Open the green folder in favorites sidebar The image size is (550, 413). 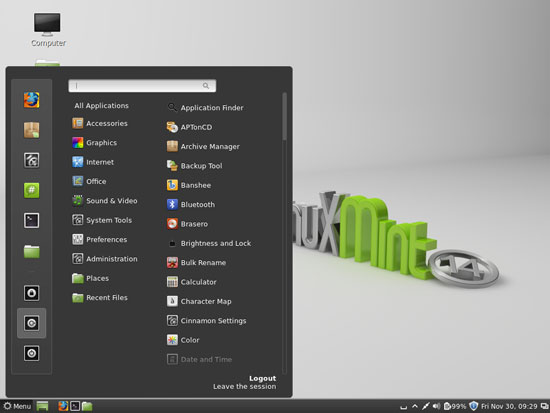coord(32,251)
